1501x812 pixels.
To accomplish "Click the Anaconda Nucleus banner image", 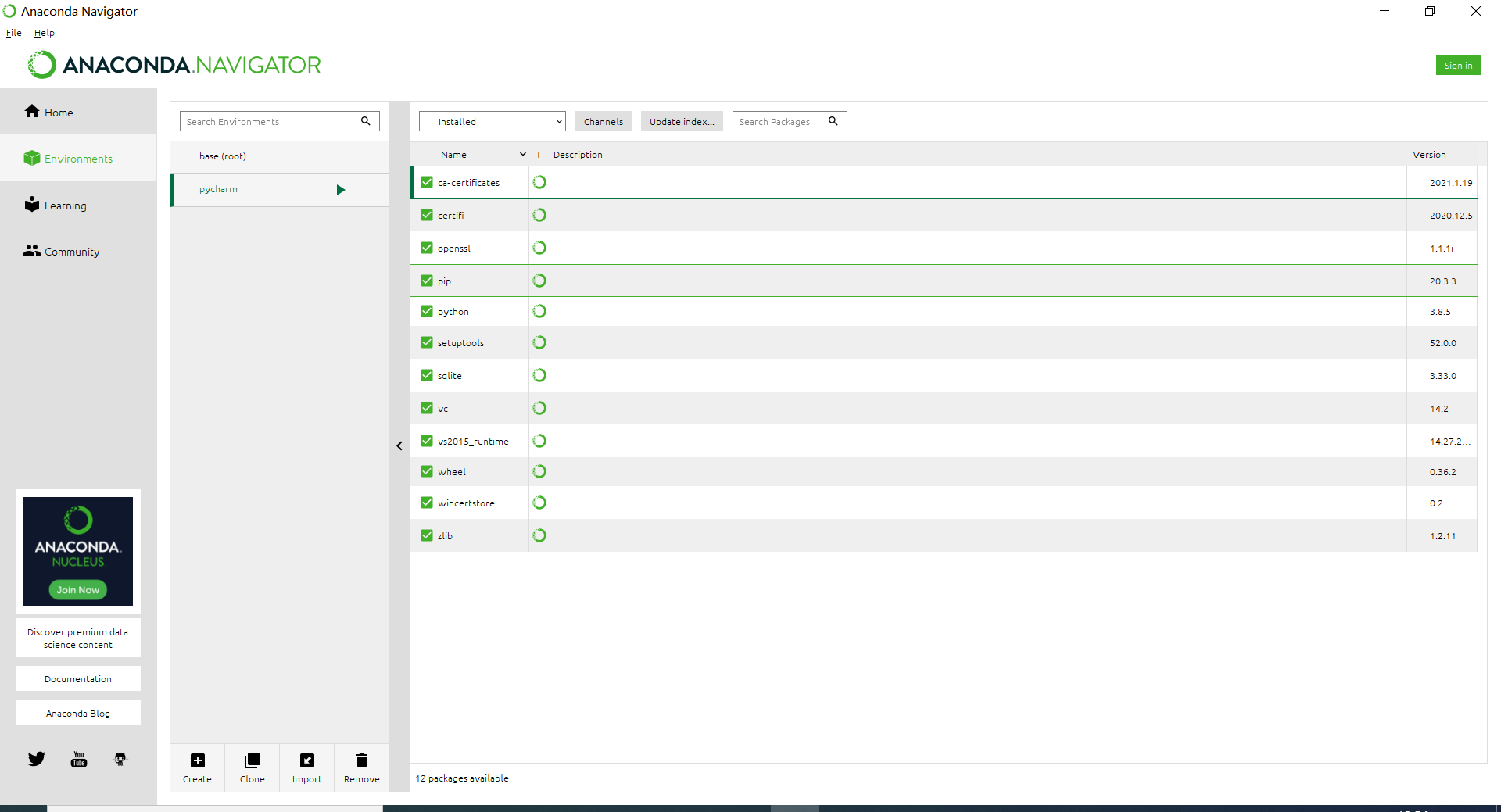I will (78, 551).
